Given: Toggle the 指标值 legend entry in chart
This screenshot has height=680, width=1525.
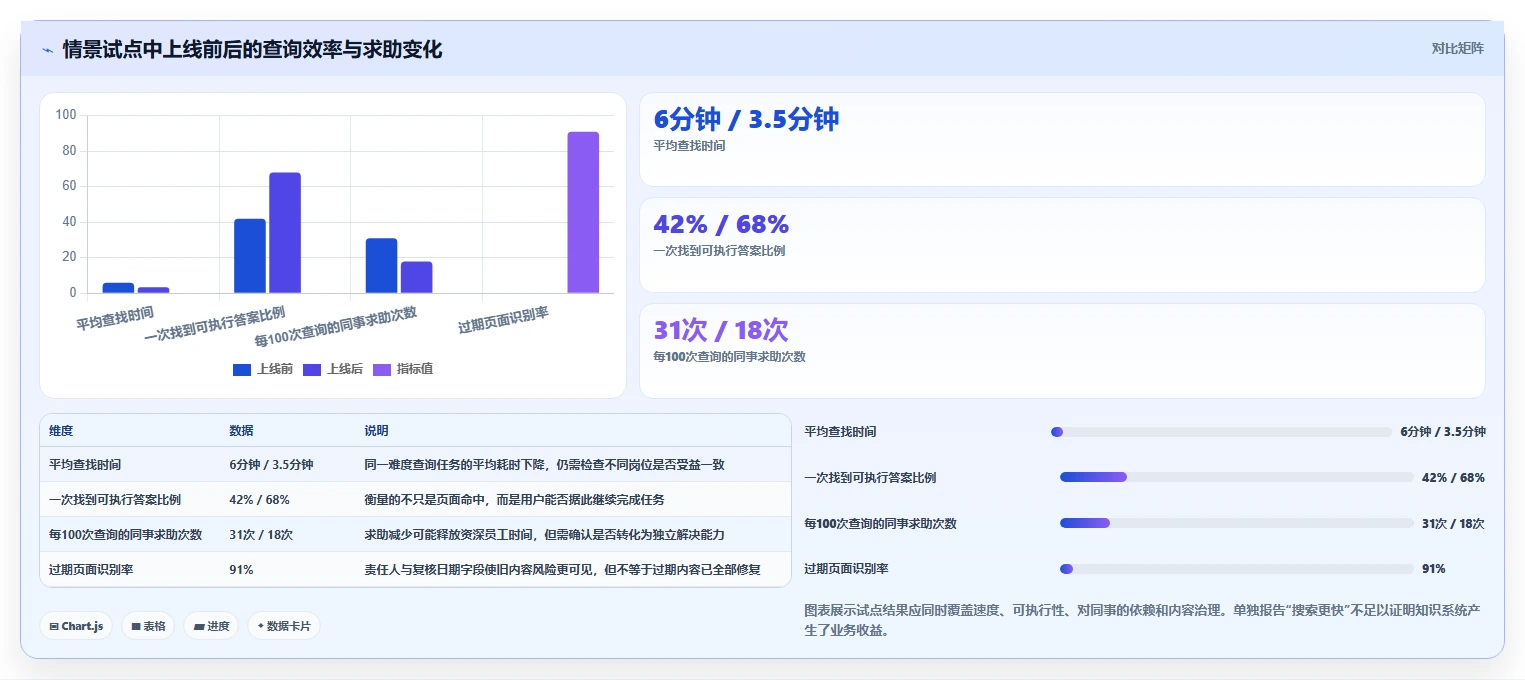Looking at the screenshot, I should tap(403, 369).
